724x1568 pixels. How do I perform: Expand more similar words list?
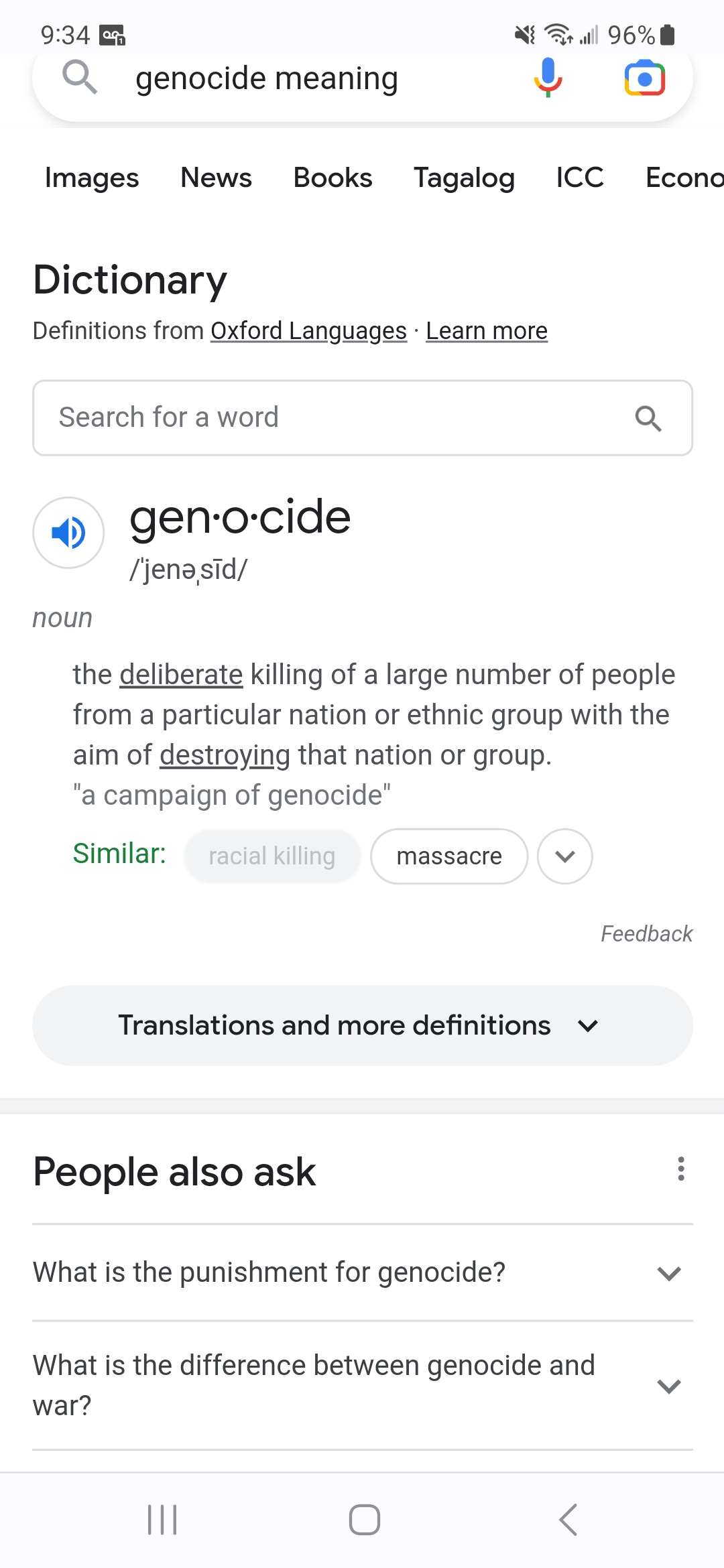point(565,856)
